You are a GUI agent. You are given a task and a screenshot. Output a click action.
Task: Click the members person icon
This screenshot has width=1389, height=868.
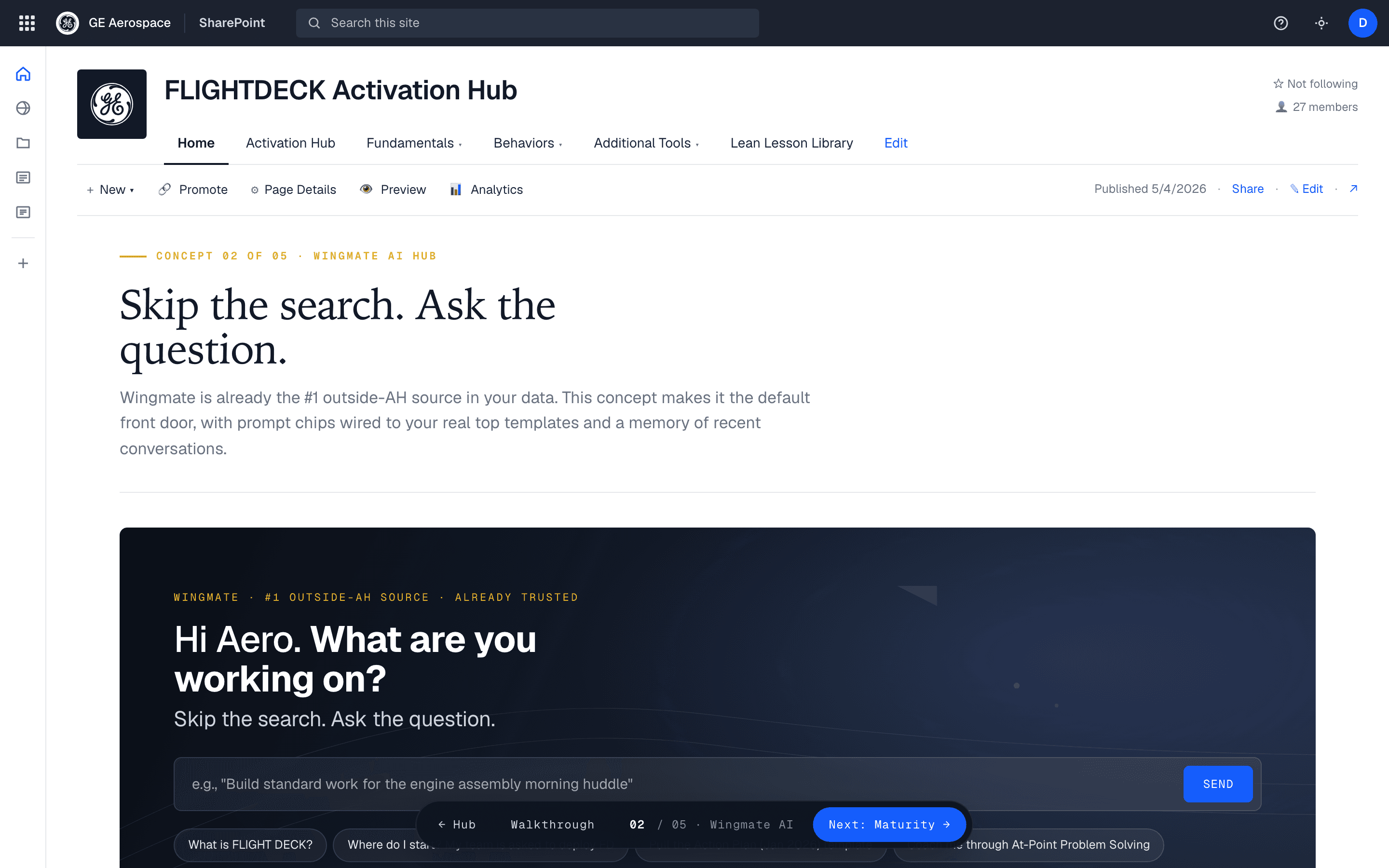pos(1281,108)
